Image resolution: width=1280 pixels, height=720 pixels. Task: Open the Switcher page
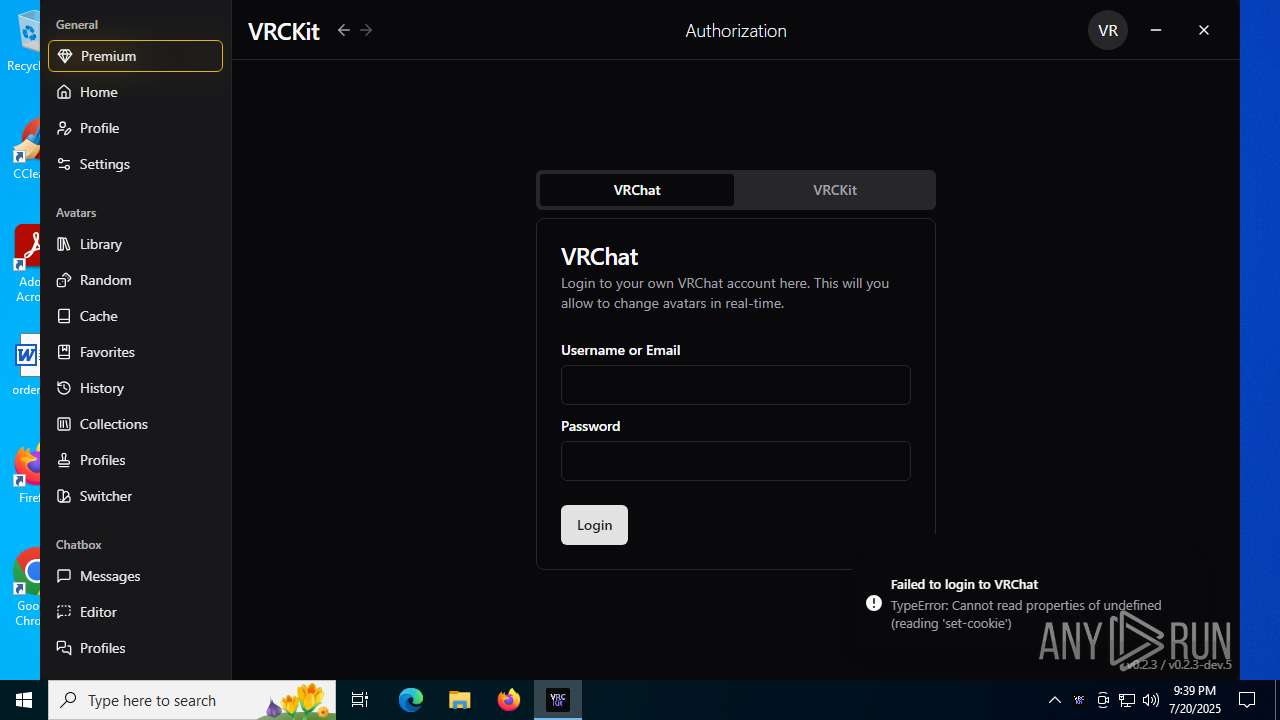(x=135, y=496)
